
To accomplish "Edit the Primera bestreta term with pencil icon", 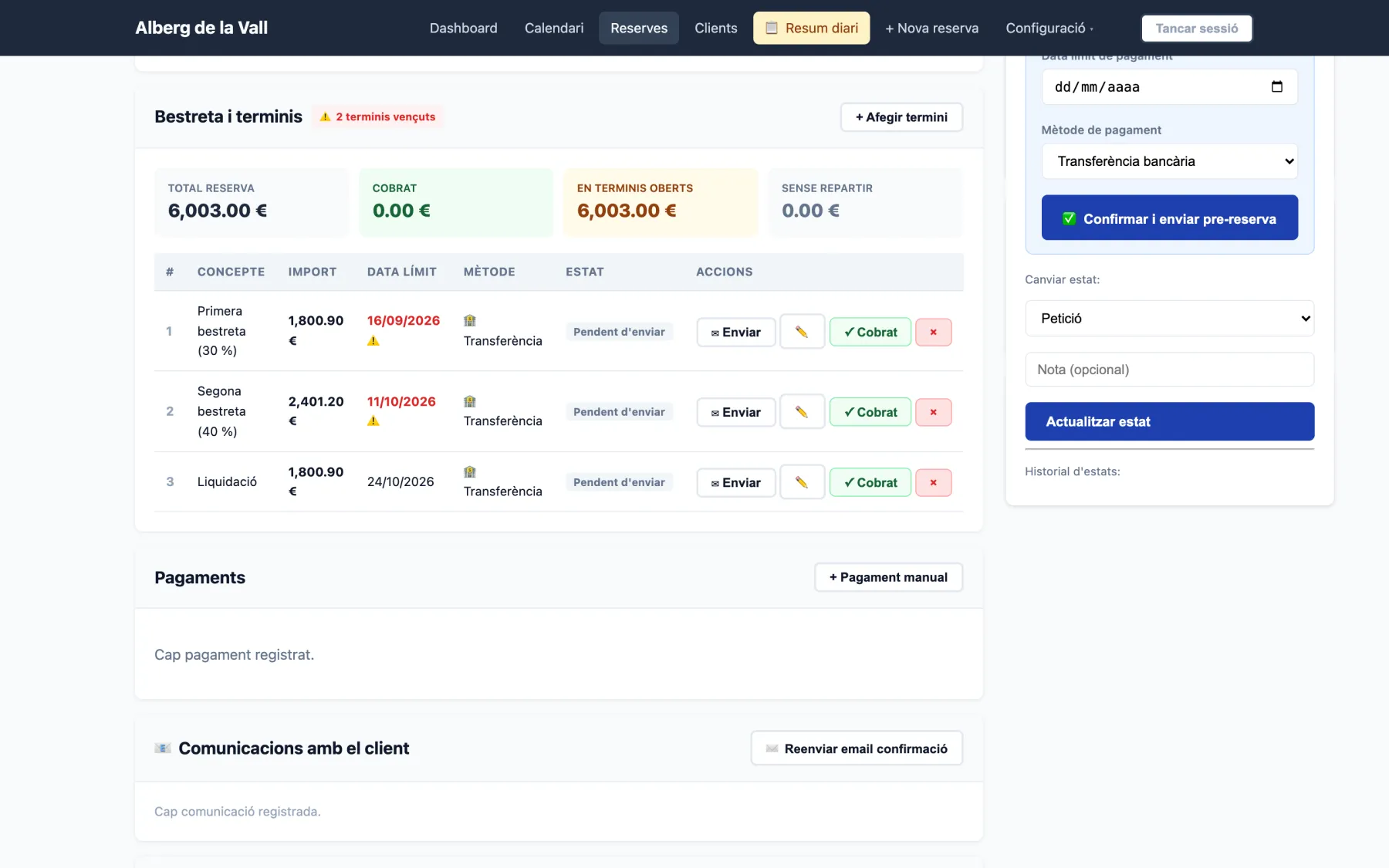I will pos(802,332).
